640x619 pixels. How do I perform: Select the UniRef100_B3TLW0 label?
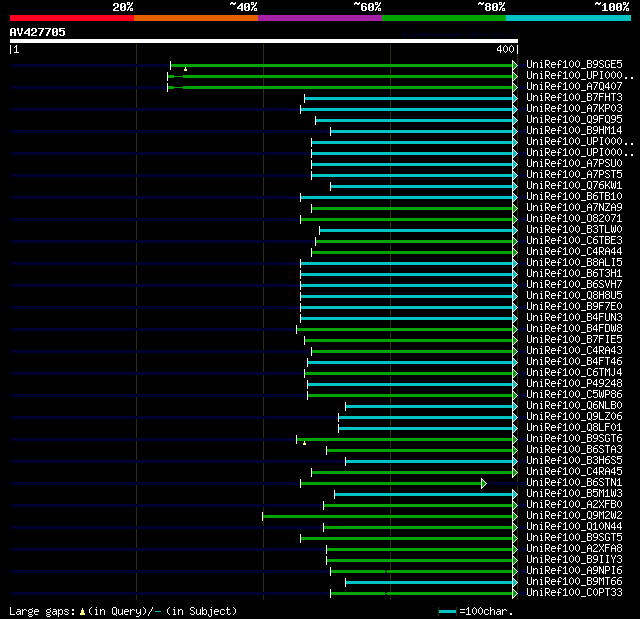click(574, 230)
